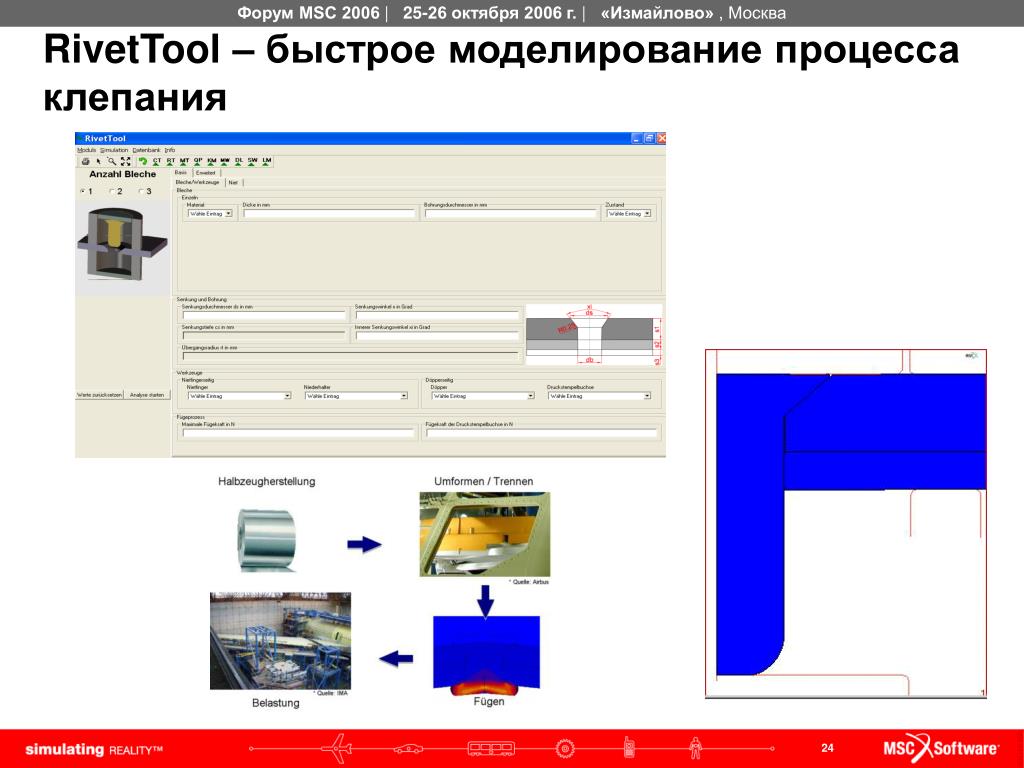Open the Material dropdown
Image resolution: width=1024 pixels, height=768 pixels.
pos(210,214)
